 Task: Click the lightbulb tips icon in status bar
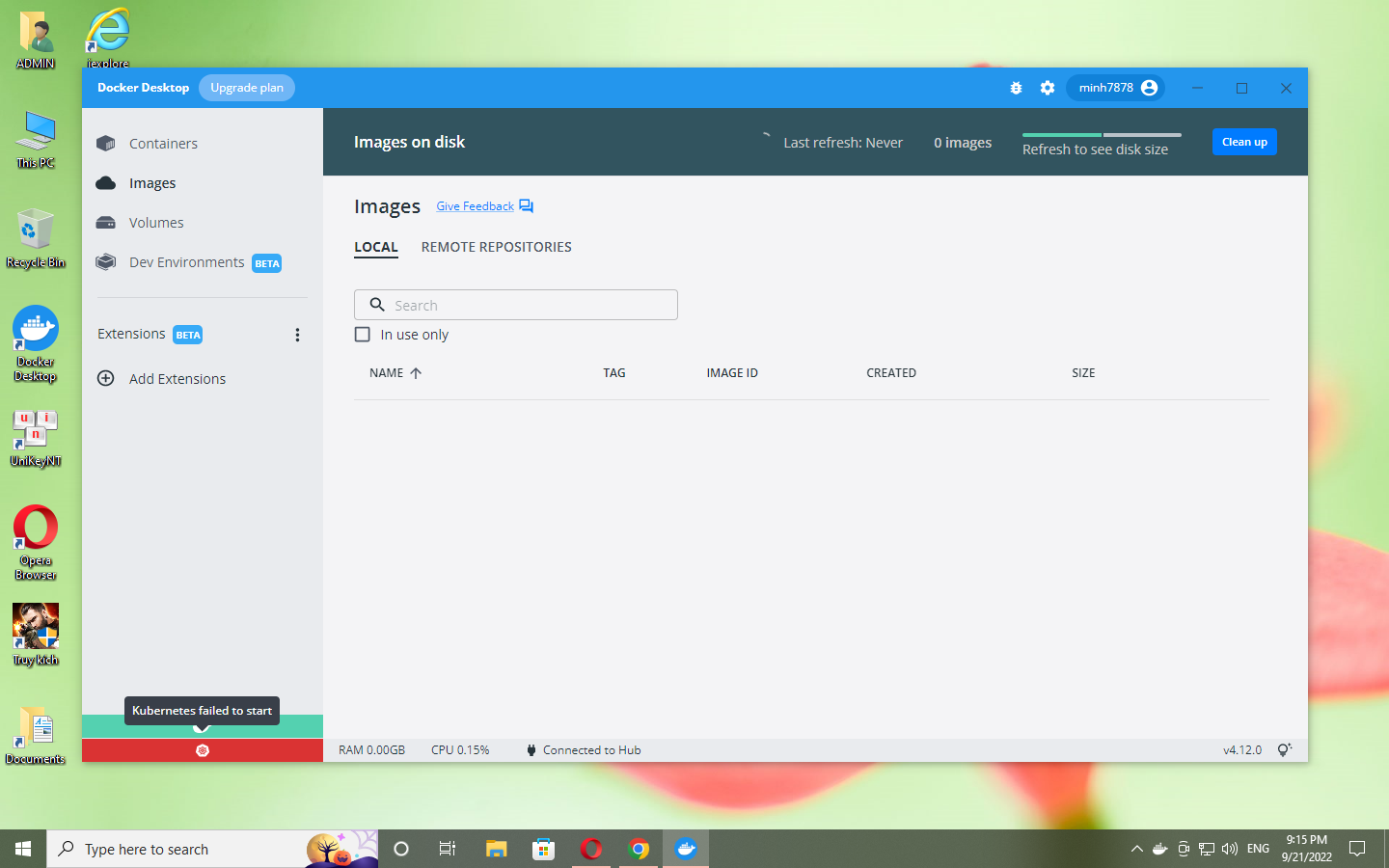point(1284,750)
